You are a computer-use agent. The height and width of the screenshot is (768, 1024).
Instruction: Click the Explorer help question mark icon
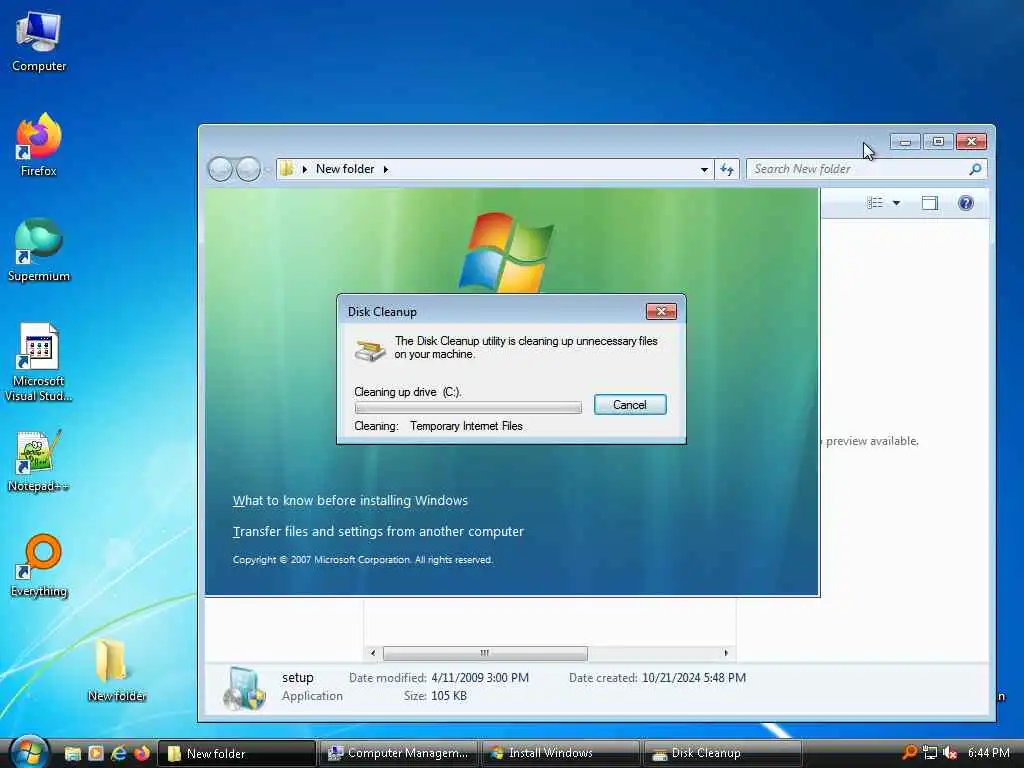point(965,203)
